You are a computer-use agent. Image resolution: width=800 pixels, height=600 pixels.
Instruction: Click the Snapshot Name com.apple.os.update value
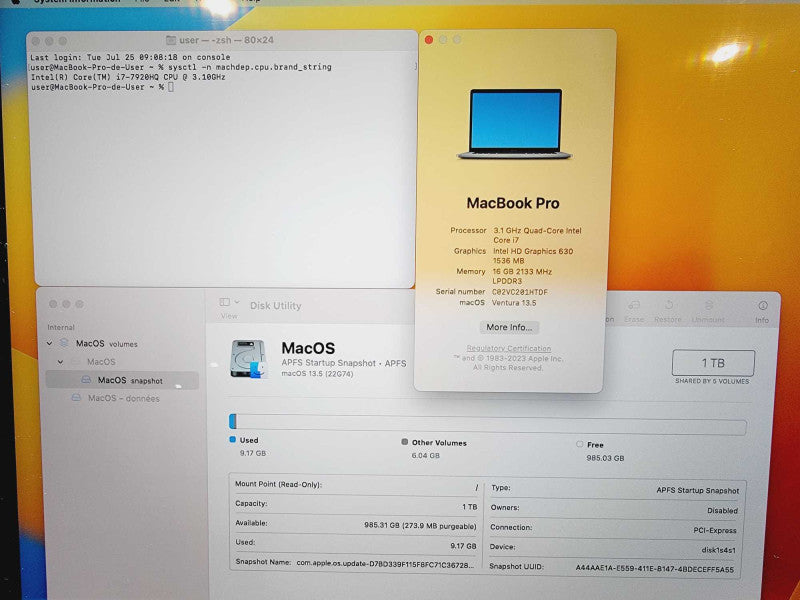(x=385, y=564)
